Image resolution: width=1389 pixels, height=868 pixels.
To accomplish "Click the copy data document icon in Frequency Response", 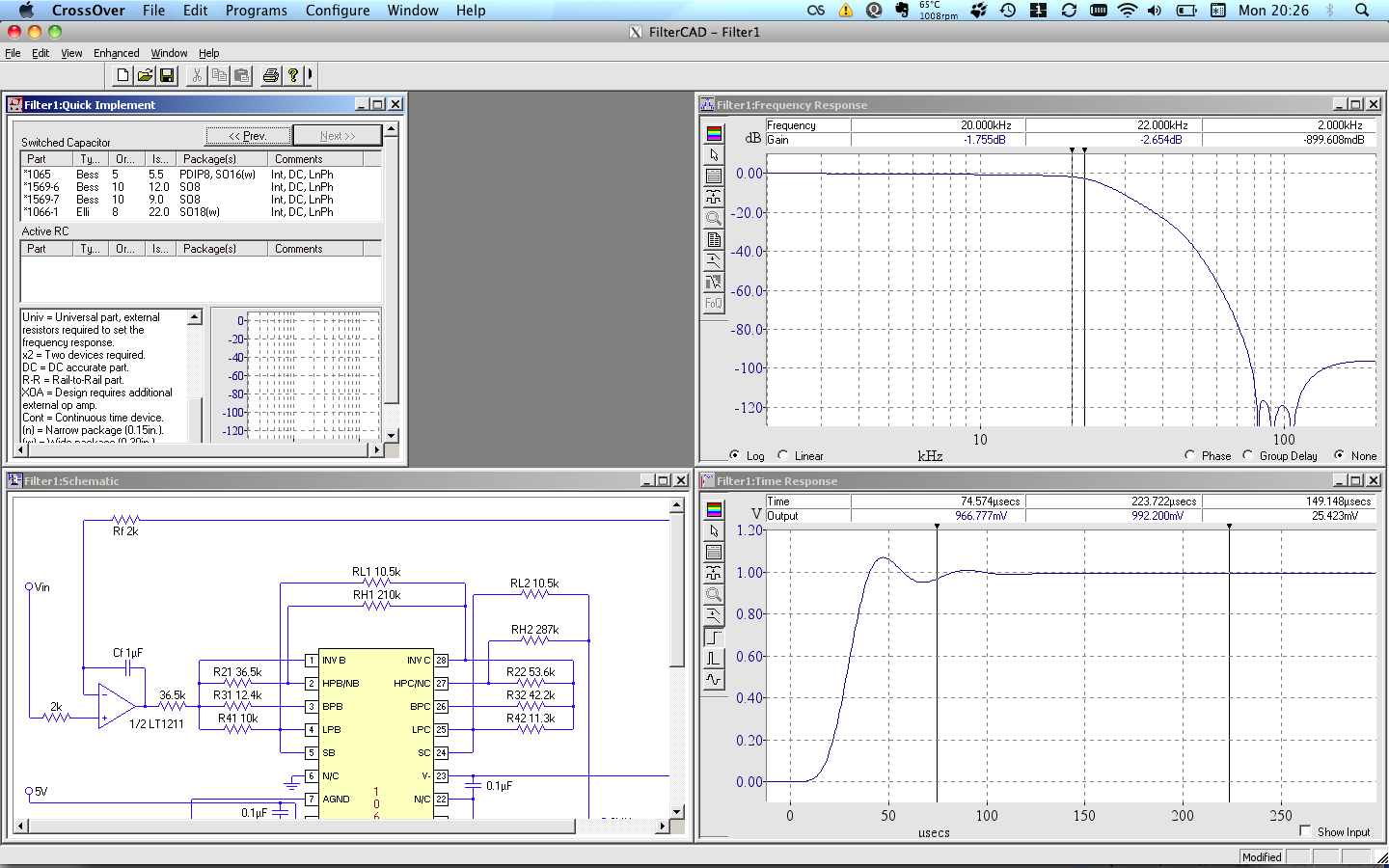I will (714, 239).
